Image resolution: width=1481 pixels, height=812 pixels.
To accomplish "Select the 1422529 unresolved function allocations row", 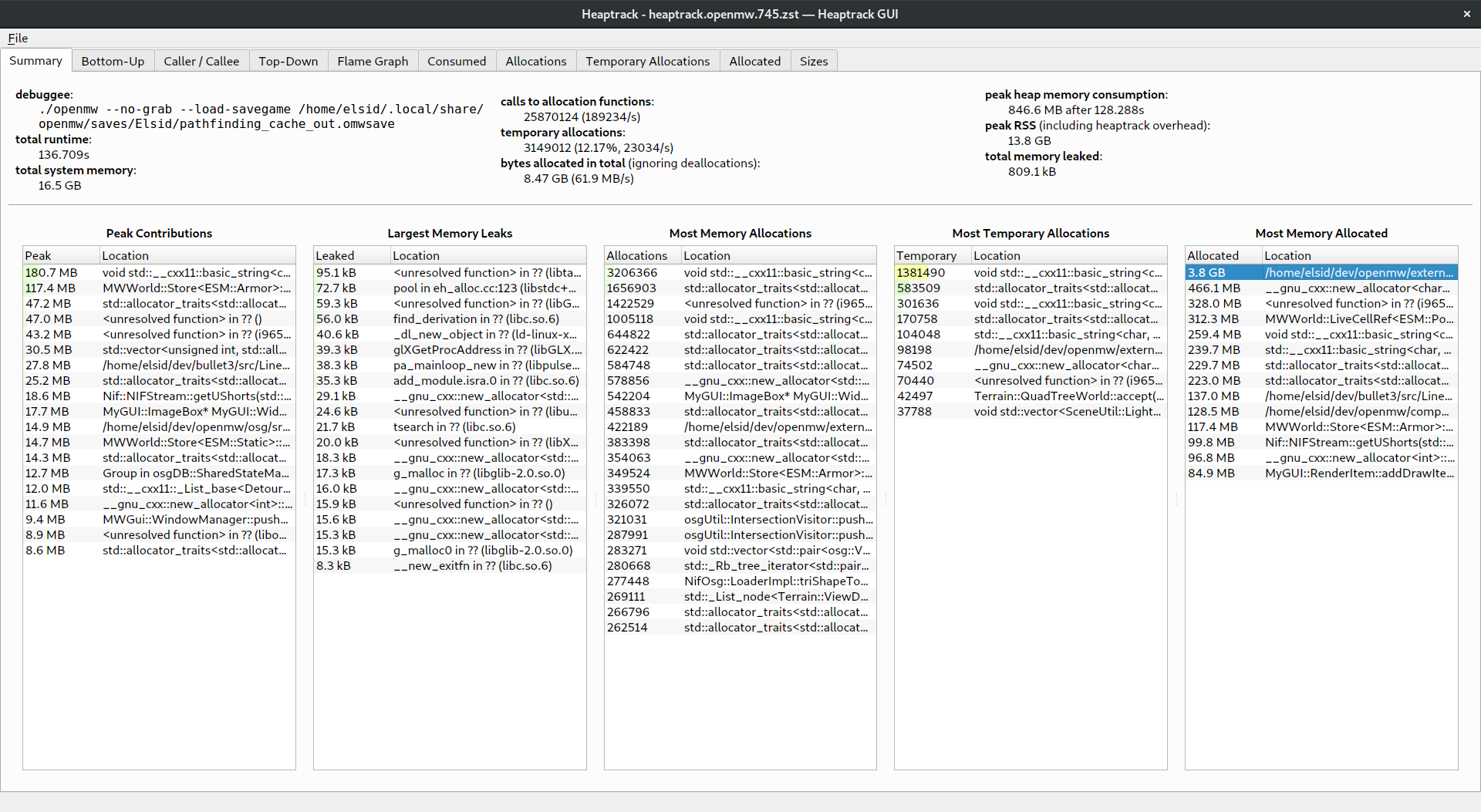I will click(x=740, y=303).
